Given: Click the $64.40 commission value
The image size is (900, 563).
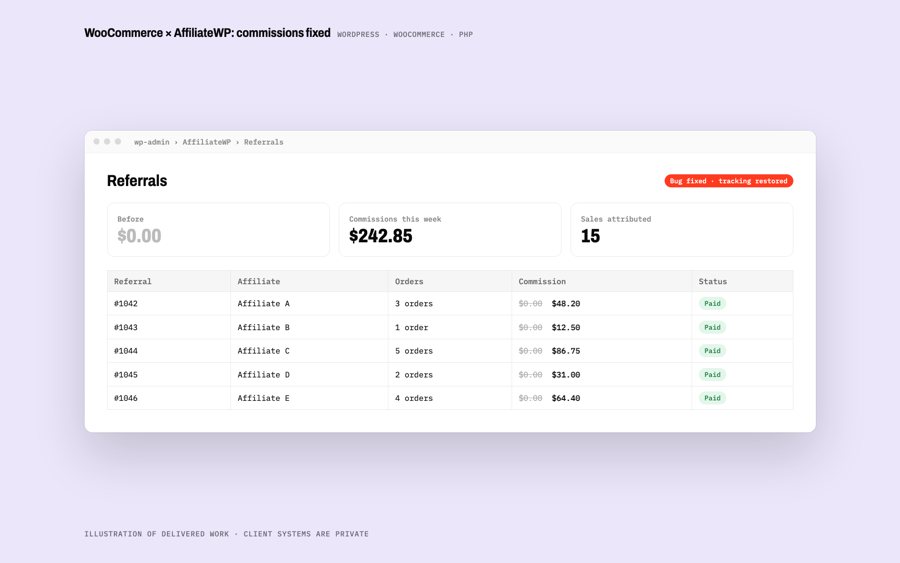Looking at the screenshot, I should pos(566,398).
